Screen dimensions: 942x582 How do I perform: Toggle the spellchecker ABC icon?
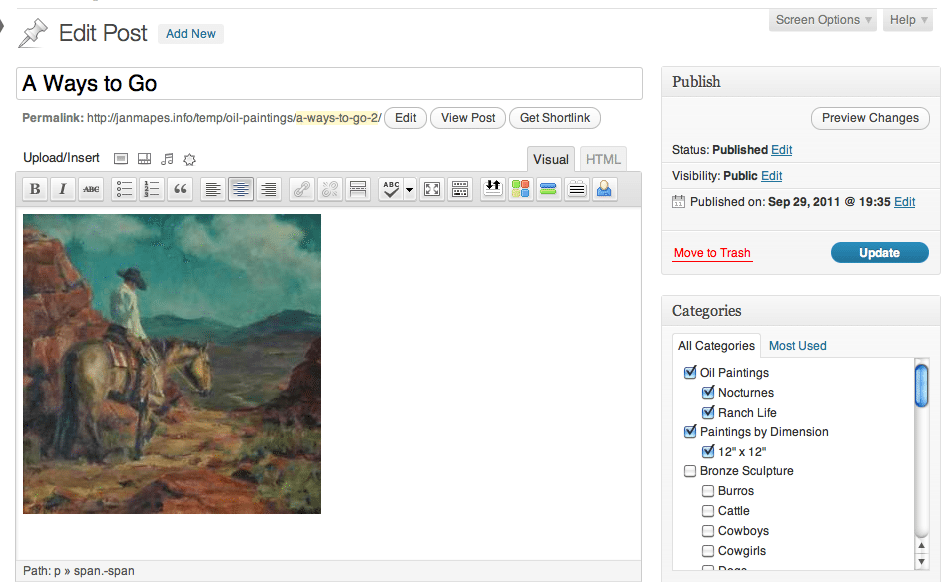coord(391,189)
